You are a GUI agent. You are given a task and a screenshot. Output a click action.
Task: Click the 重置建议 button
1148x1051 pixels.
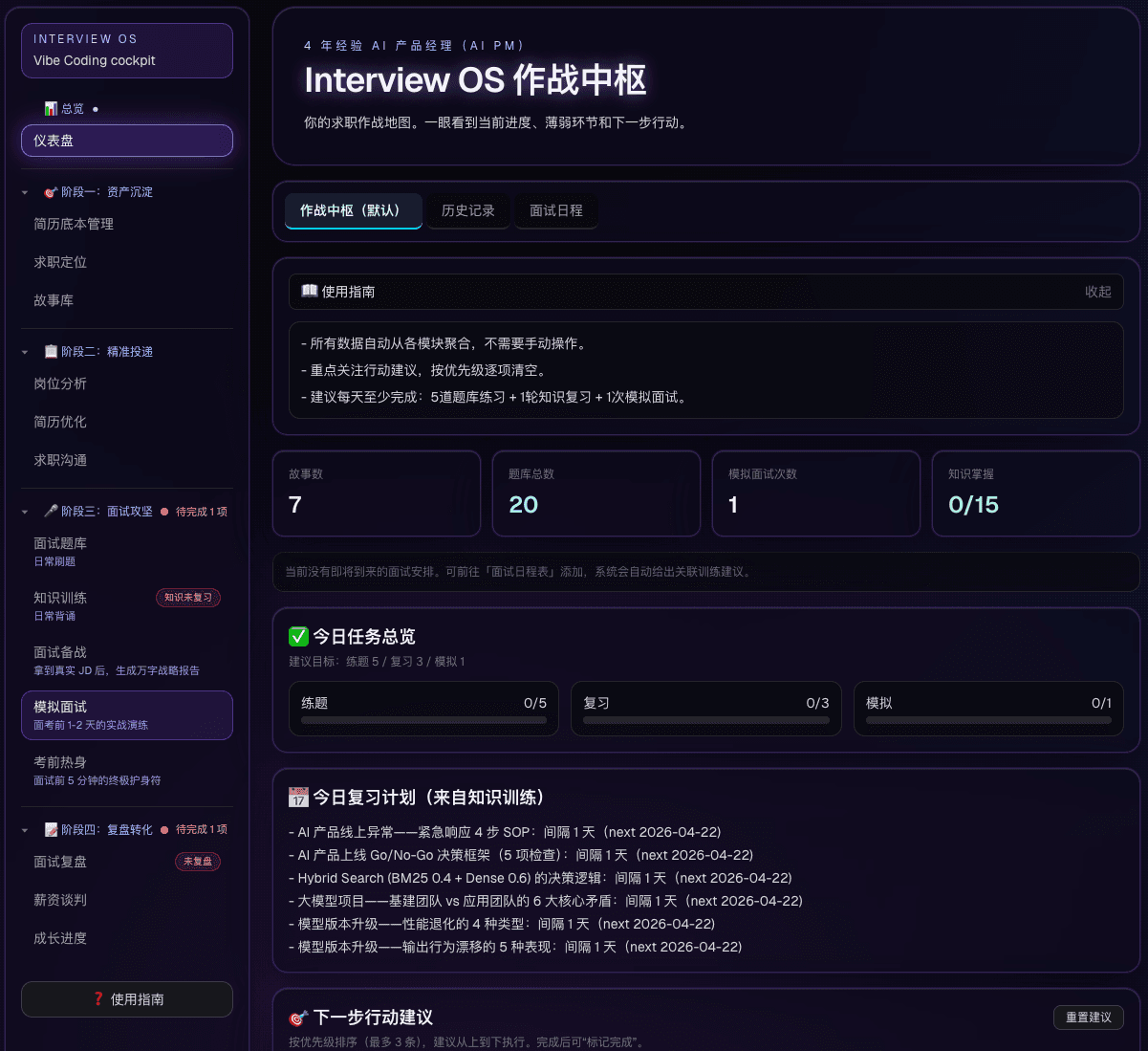(x=1089, y=1018)
